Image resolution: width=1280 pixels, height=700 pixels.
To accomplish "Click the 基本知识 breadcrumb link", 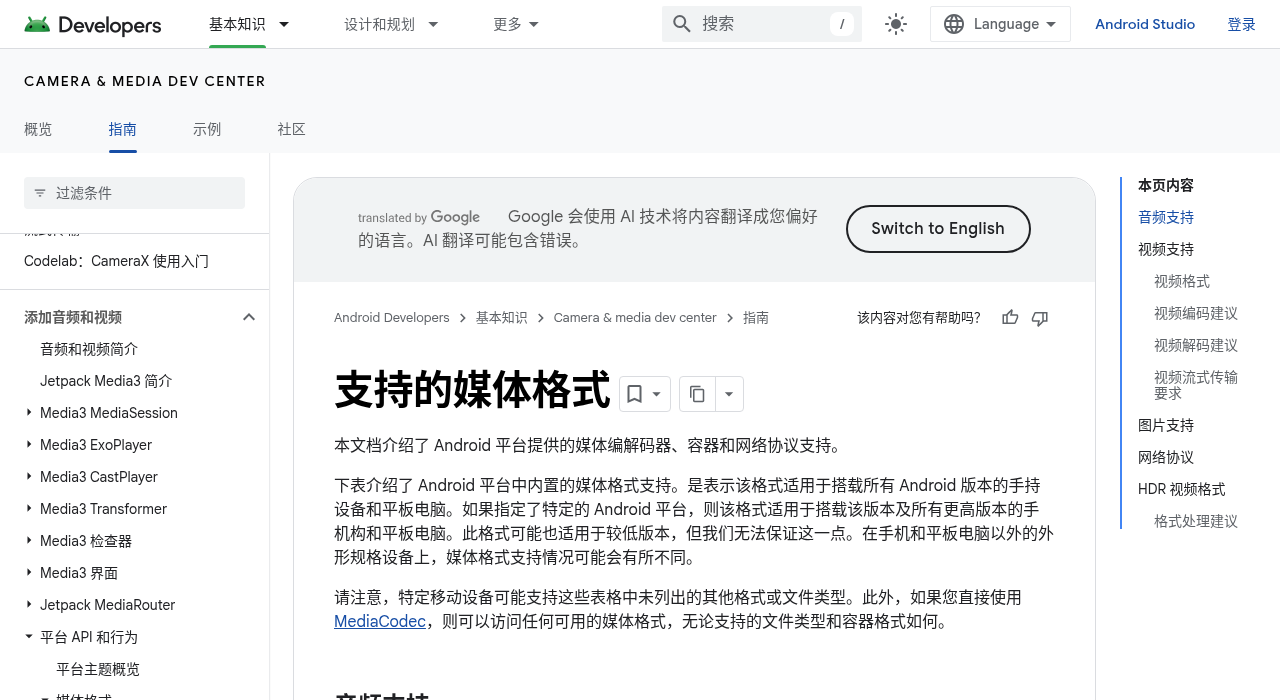I will (x=501, y=318).
